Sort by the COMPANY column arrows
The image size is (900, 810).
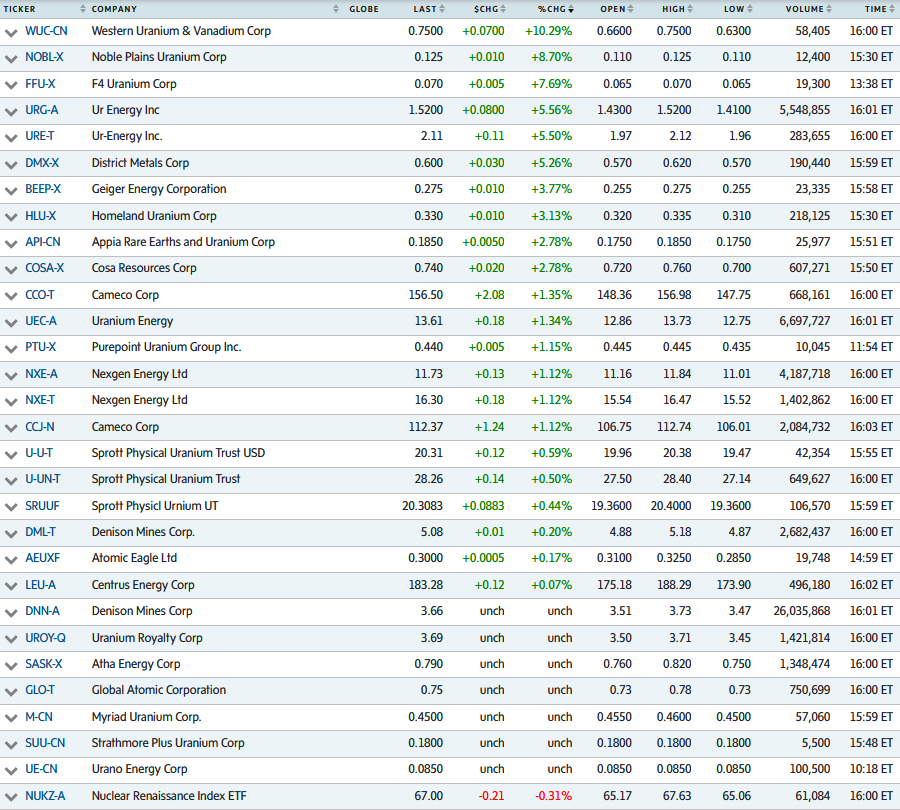pos(336,9)
